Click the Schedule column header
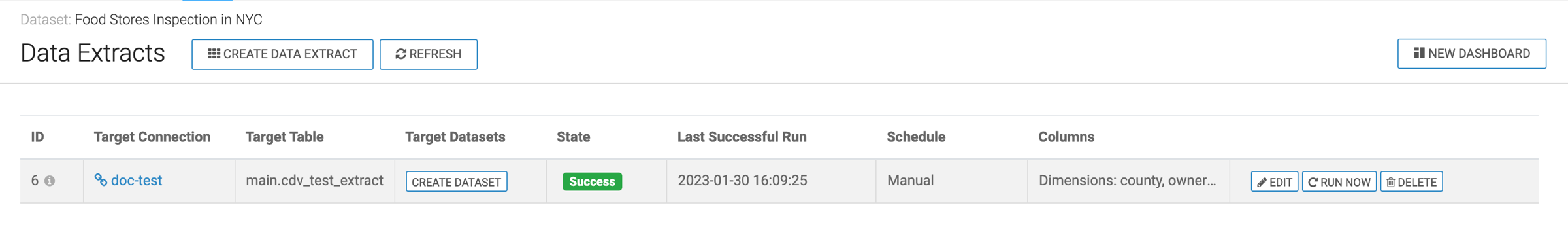This screenshot has height=250, width=1568. click(x=916, y=137)
